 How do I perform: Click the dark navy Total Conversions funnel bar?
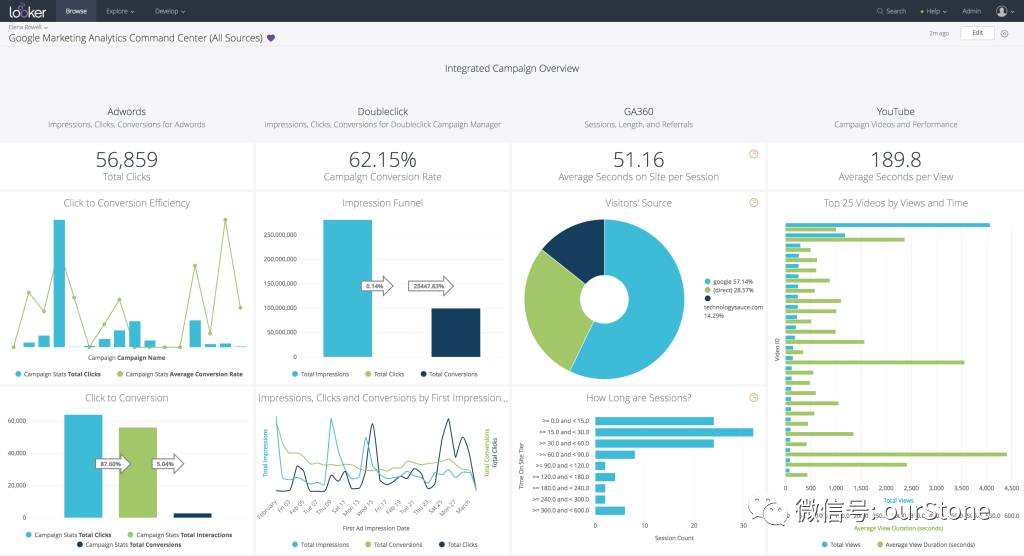tap(456, 333)
